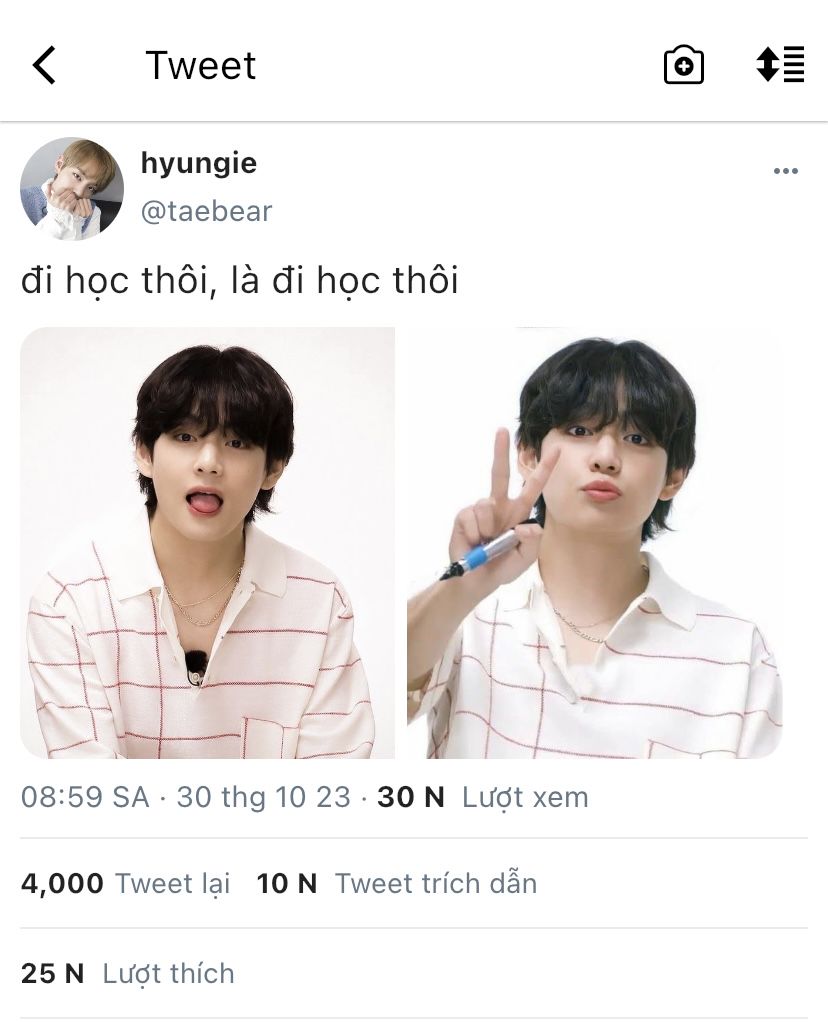Screen dimensions: 828x1022
Task: Tap the back arrow icon
Action: 44,65
